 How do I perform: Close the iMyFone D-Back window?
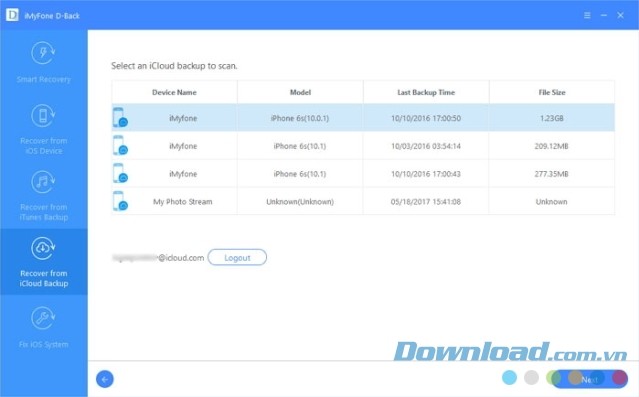(620, 15)
